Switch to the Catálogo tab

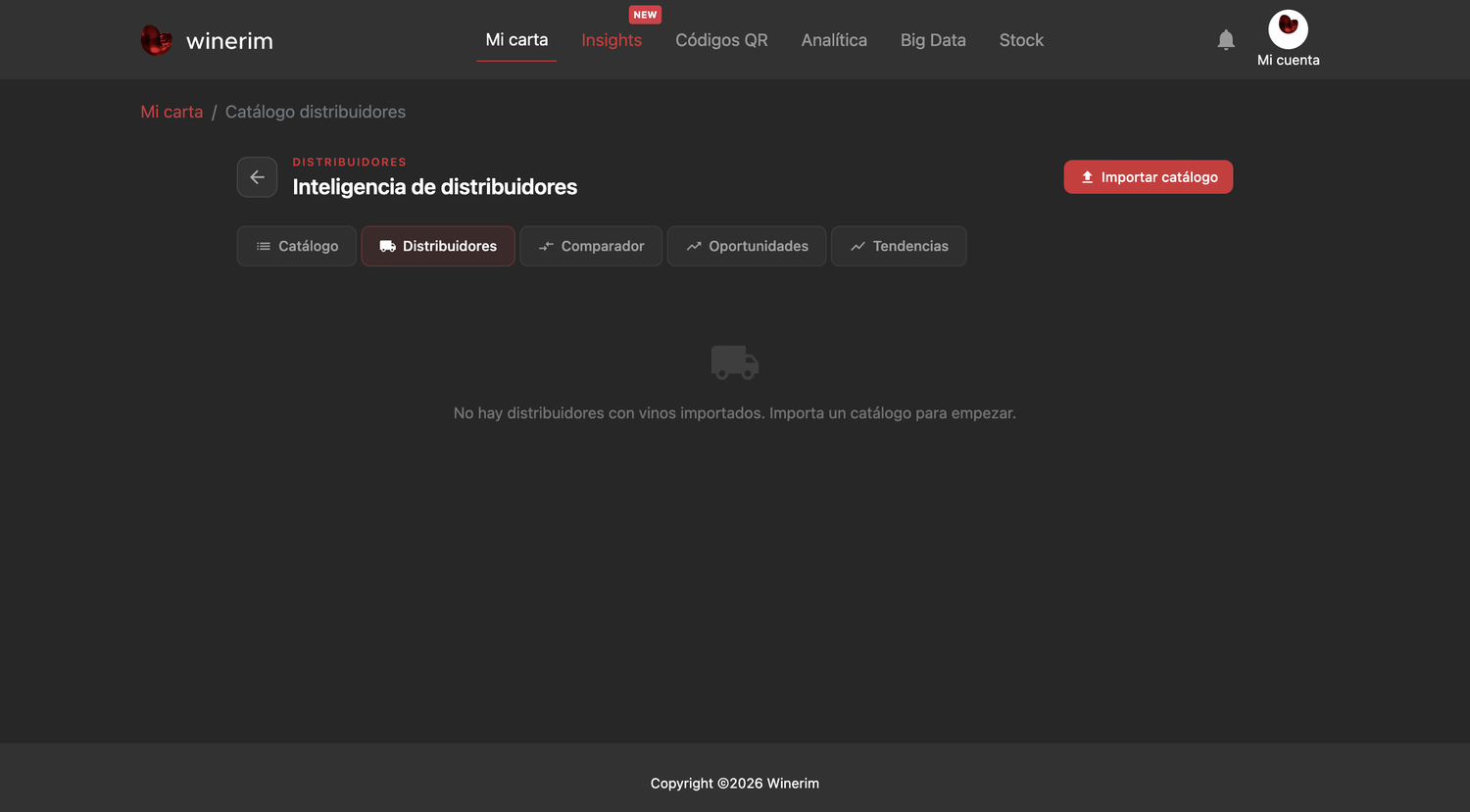tap(297, 246)
